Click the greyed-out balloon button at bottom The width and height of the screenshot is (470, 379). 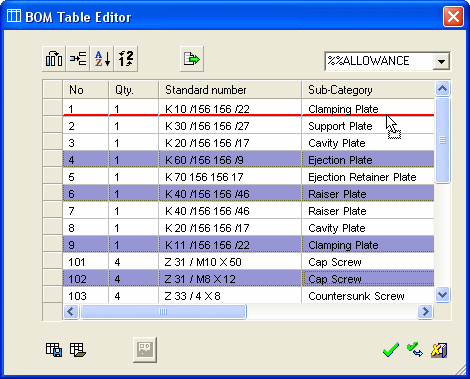coord(145,350)
